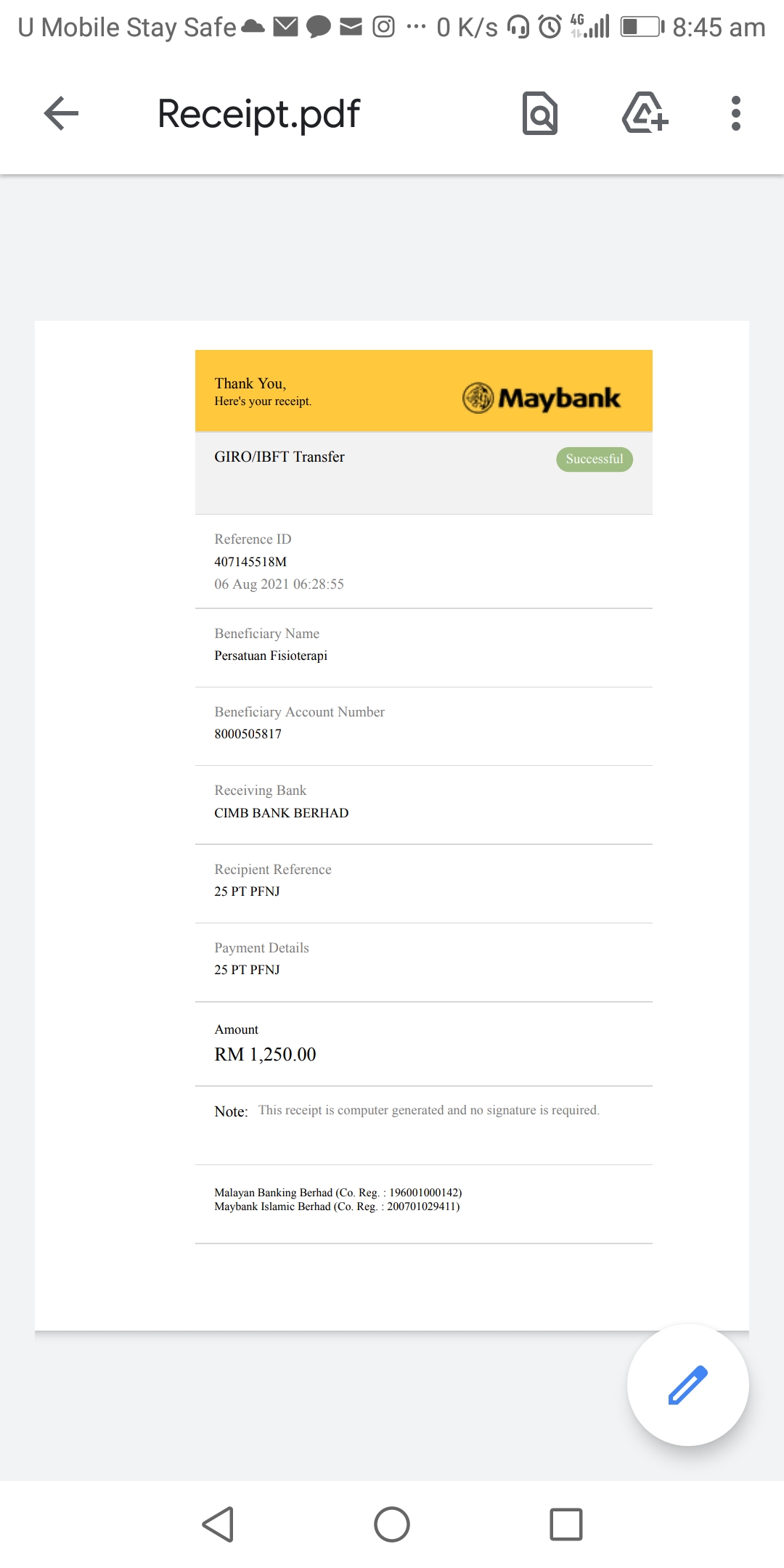Tap the blue pencil edit button
Screen dimensions: 784x1568
(687, 1385)
